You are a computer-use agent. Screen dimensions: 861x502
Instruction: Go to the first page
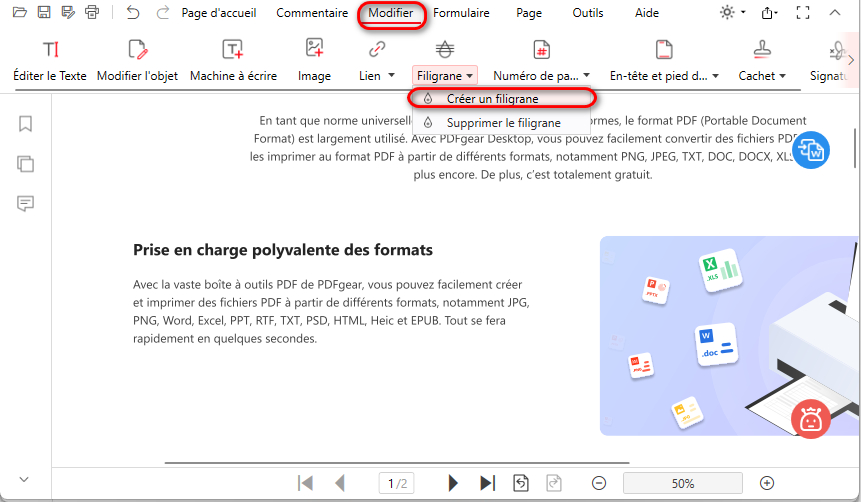[x=305, y=483]
